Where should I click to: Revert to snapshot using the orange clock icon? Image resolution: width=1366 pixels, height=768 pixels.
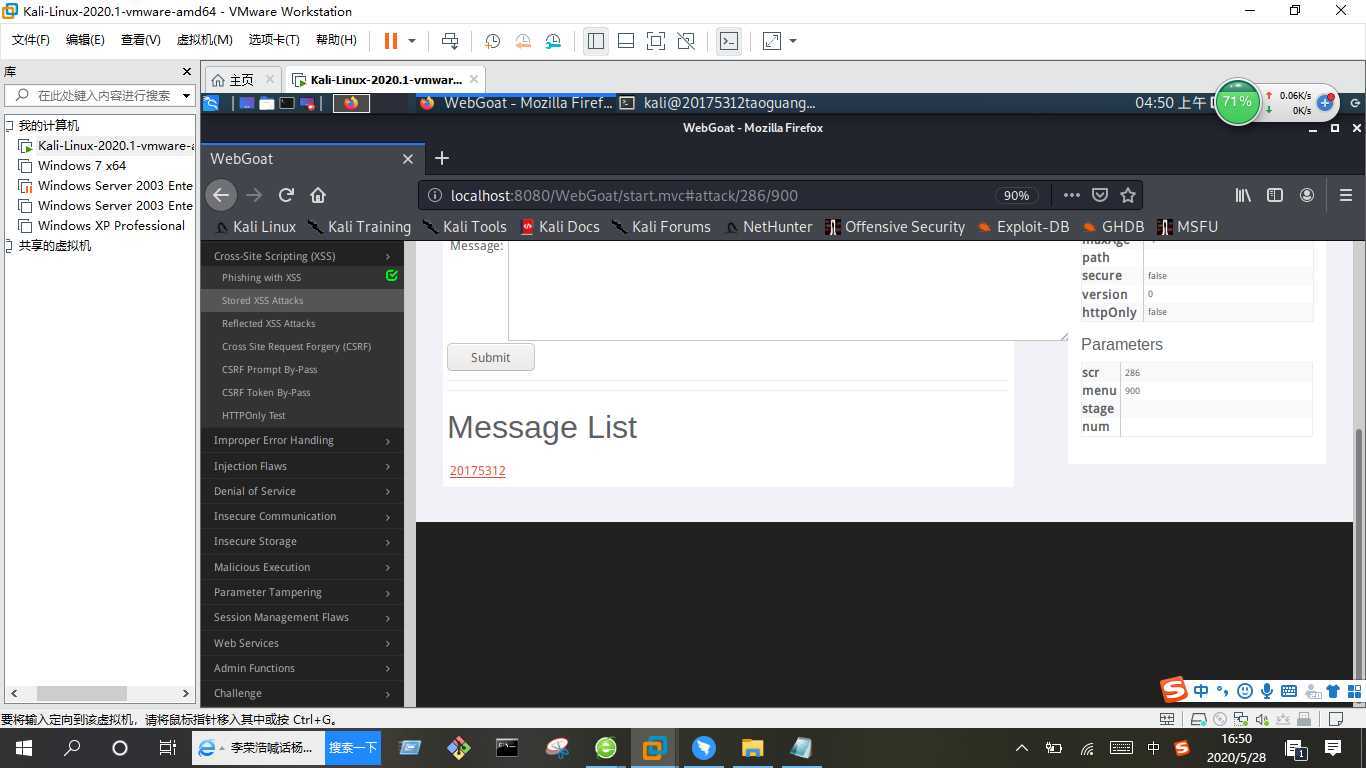(523, 41)
